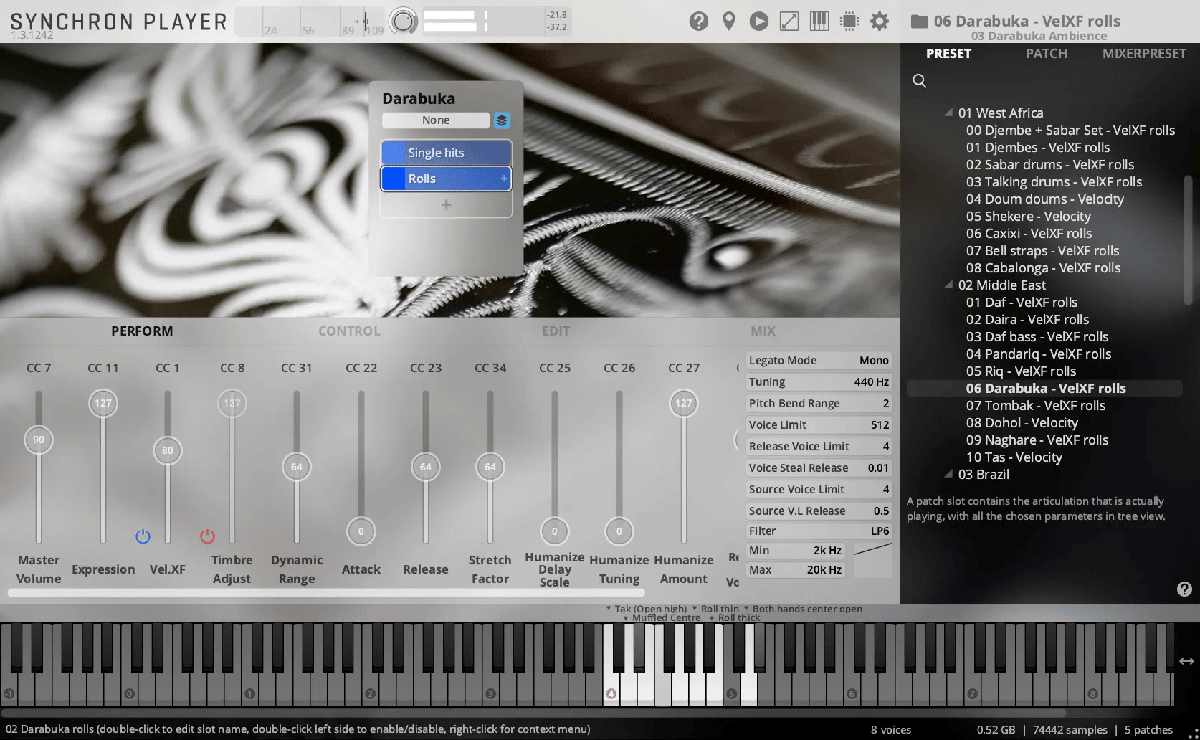Click the Master Volume slider handle
The image size is (1200, 740).
pyautogui.click(x=39, y=440)
